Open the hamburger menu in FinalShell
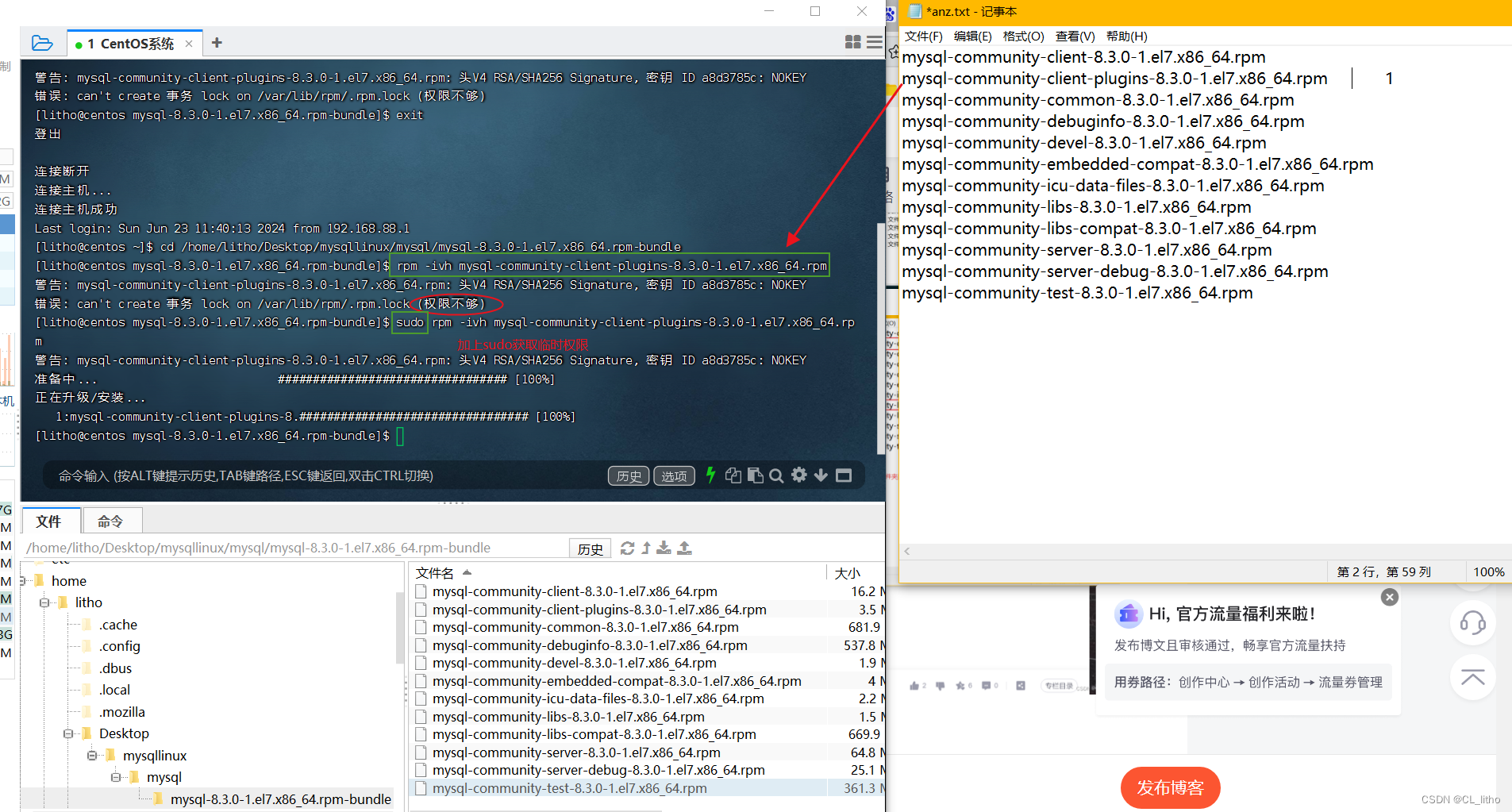1512x812 pixels. click(x=875, y=42)
